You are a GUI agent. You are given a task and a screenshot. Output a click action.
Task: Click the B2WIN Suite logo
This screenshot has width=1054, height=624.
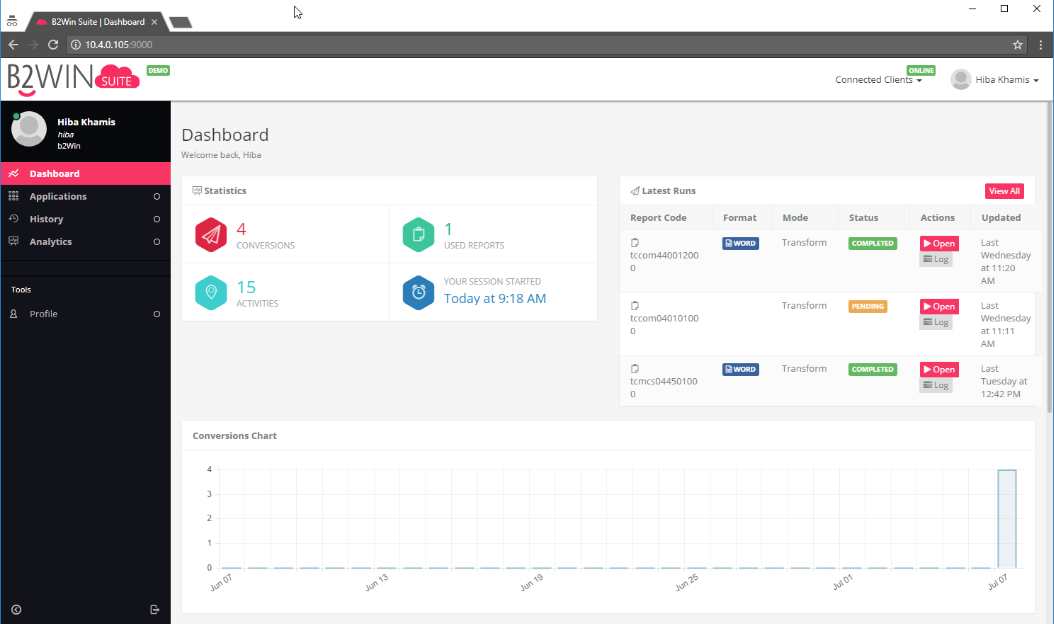pos(73,80)
